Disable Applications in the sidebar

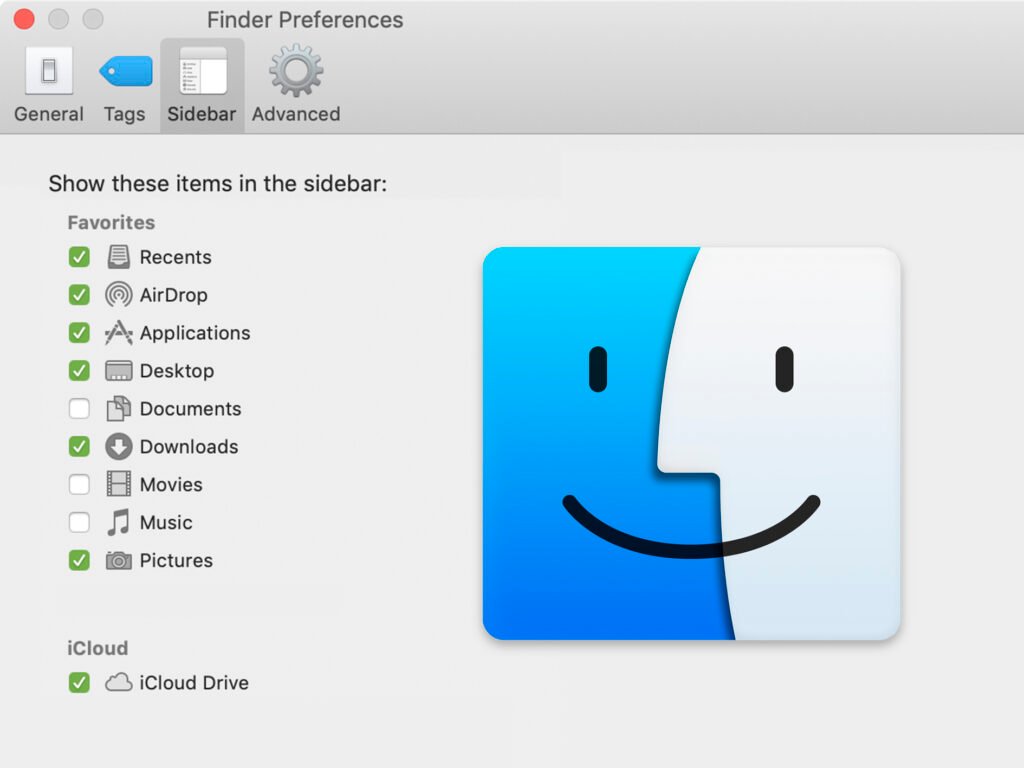pyautogui.click(x=79, y=333)
